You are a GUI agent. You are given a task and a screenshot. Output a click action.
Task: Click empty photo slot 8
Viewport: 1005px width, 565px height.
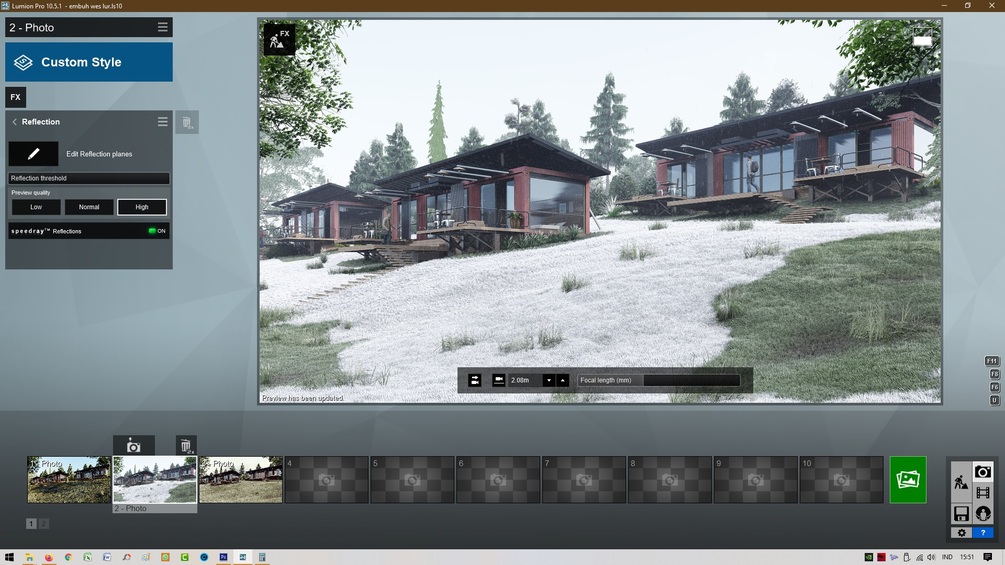670,479
